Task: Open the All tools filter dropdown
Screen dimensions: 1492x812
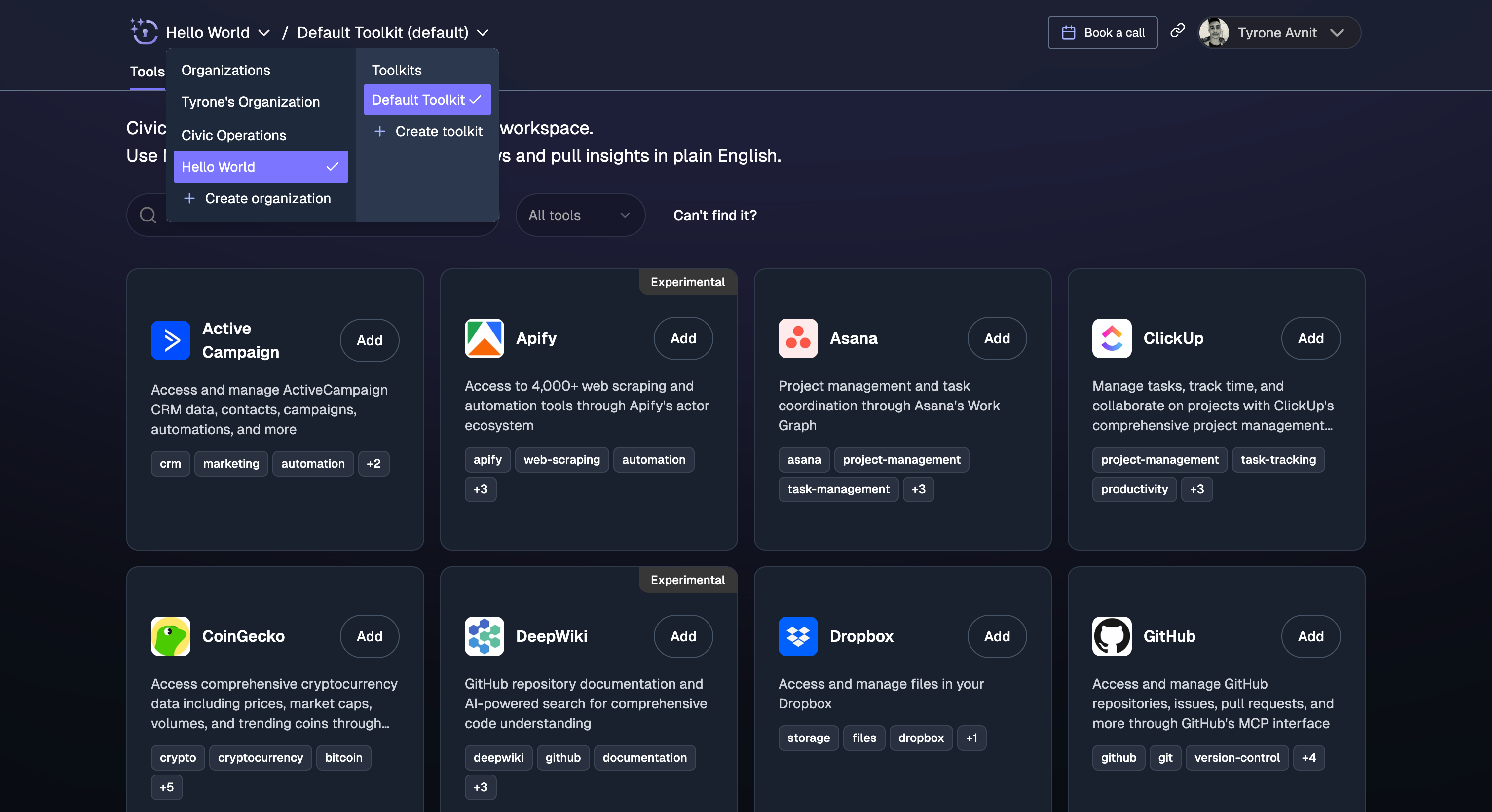Action: (x=580, y=215)
